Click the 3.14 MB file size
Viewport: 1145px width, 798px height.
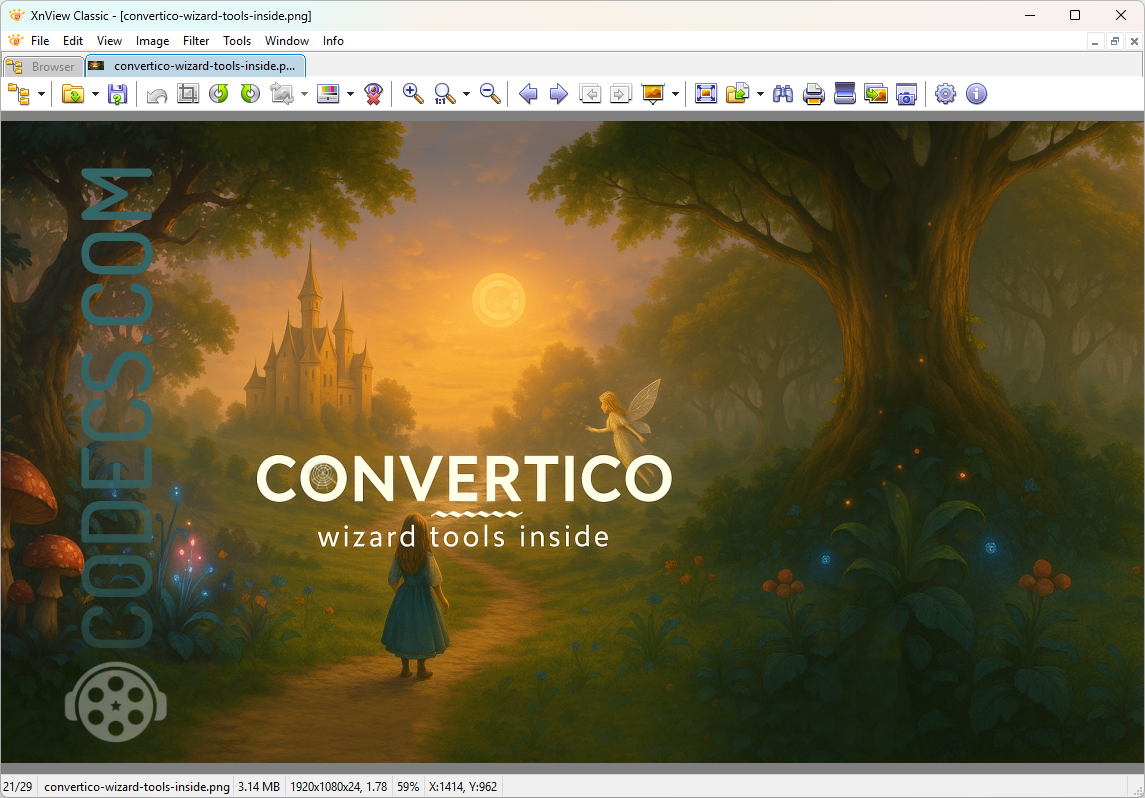[x=259, y=786]
